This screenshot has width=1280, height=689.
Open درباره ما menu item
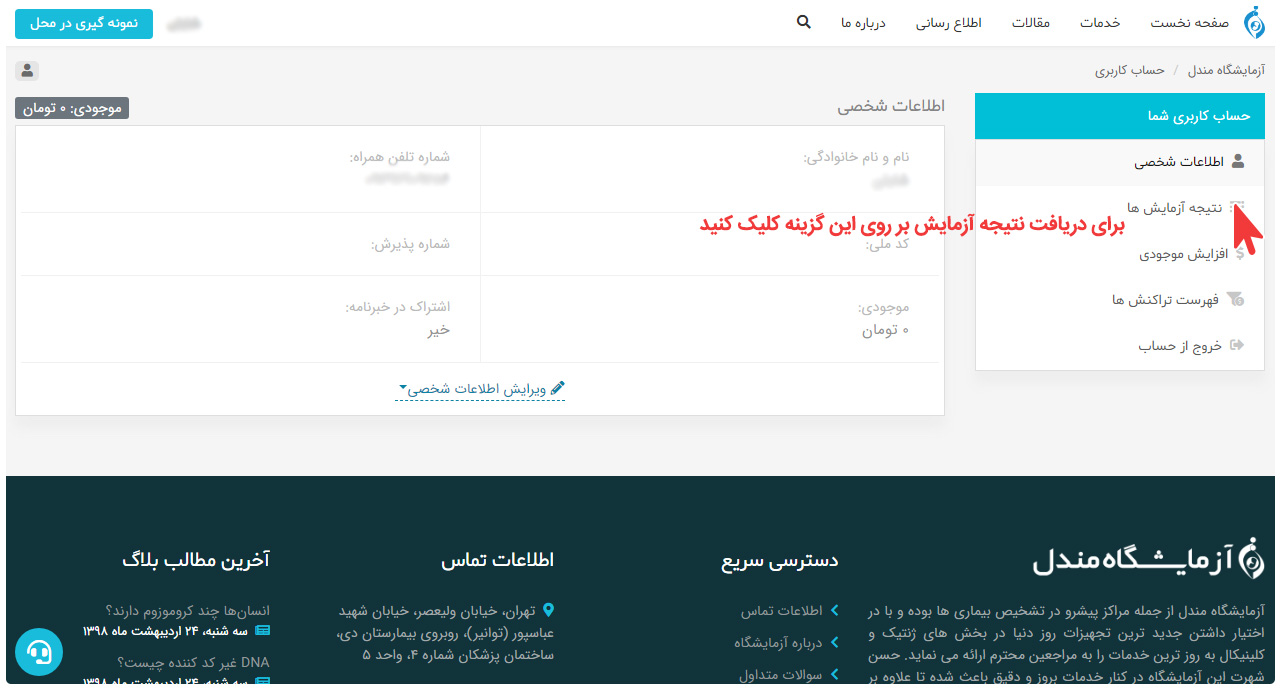[864, 23]
